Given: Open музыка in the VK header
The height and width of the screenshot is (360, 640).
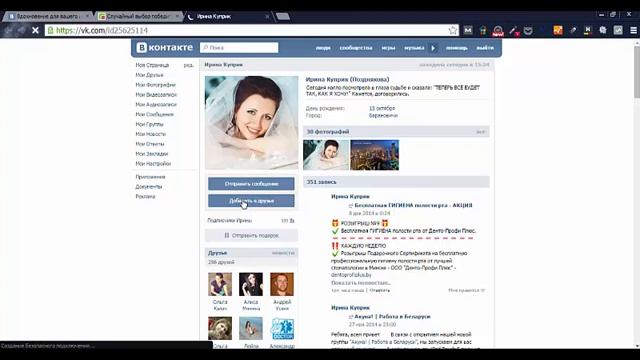Looking at the screenshot, I should pyautogui.click(x=414, y=48).
